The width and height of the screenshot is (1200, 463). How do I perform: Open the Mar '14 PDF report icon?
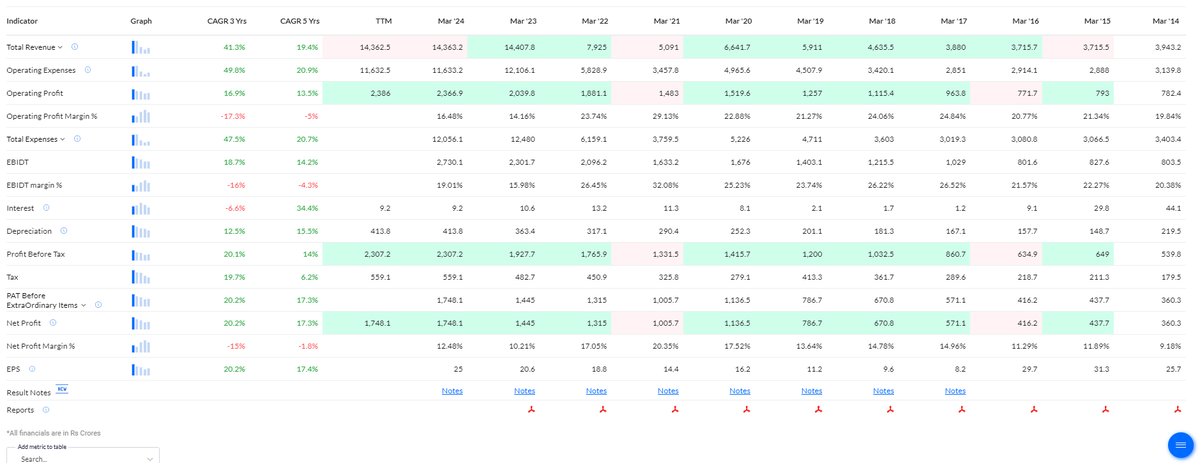pyautogui.click(x=1177, y=409)
